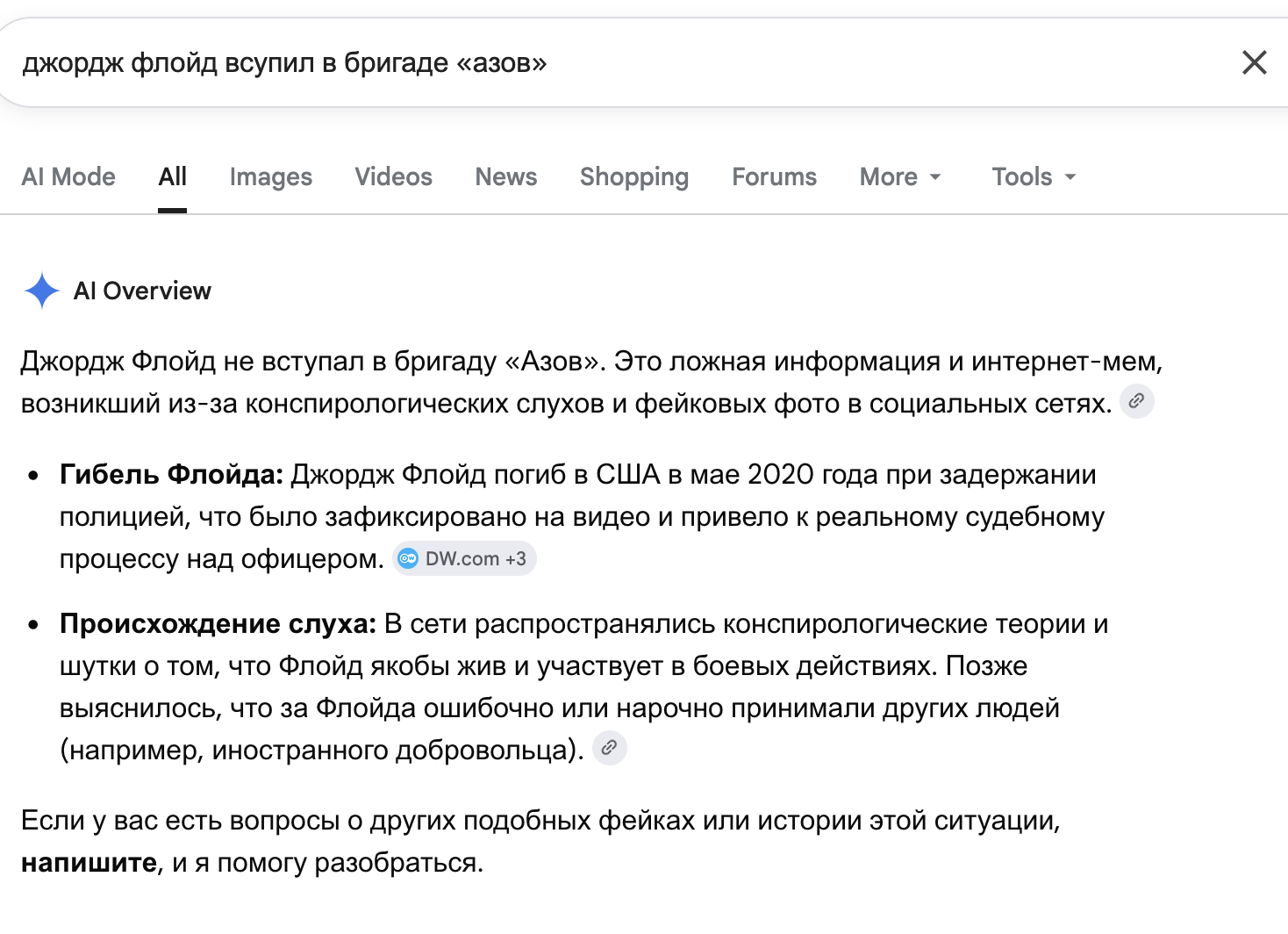Switch to Forums tab
The image size is (1288, 934).
(774, 176)
